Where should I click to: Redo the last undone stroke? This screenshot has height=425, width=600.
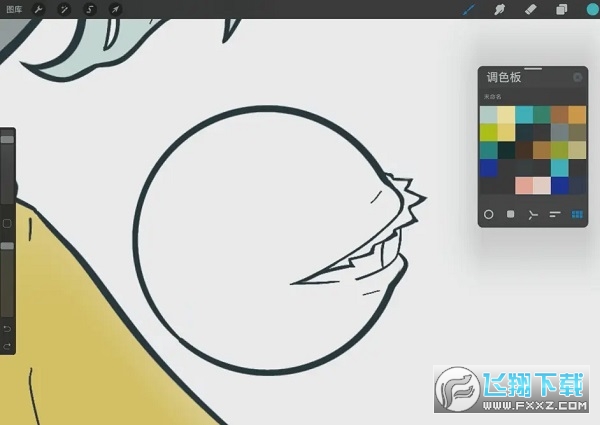coord(7,347)
